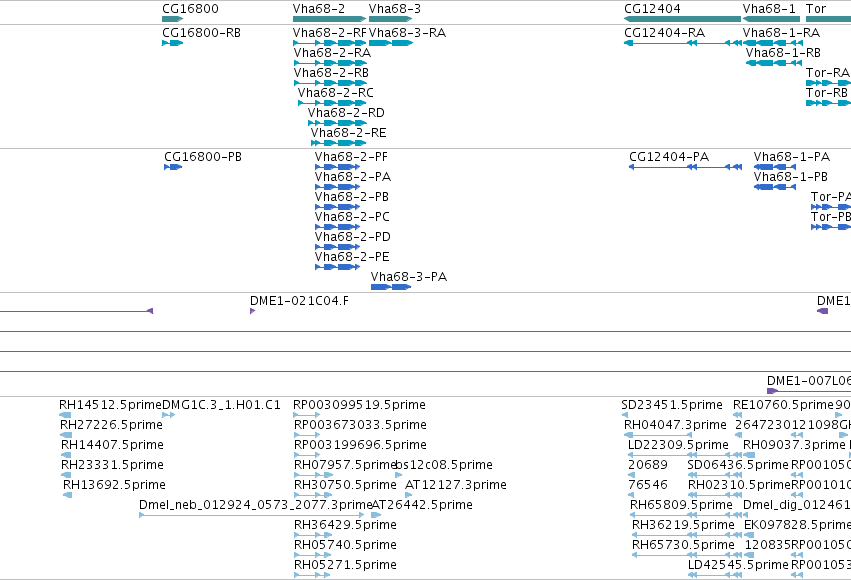Select EST RP003199696.5prime
This screenshot has width=851, height=580.
click(x=360, y=445)
